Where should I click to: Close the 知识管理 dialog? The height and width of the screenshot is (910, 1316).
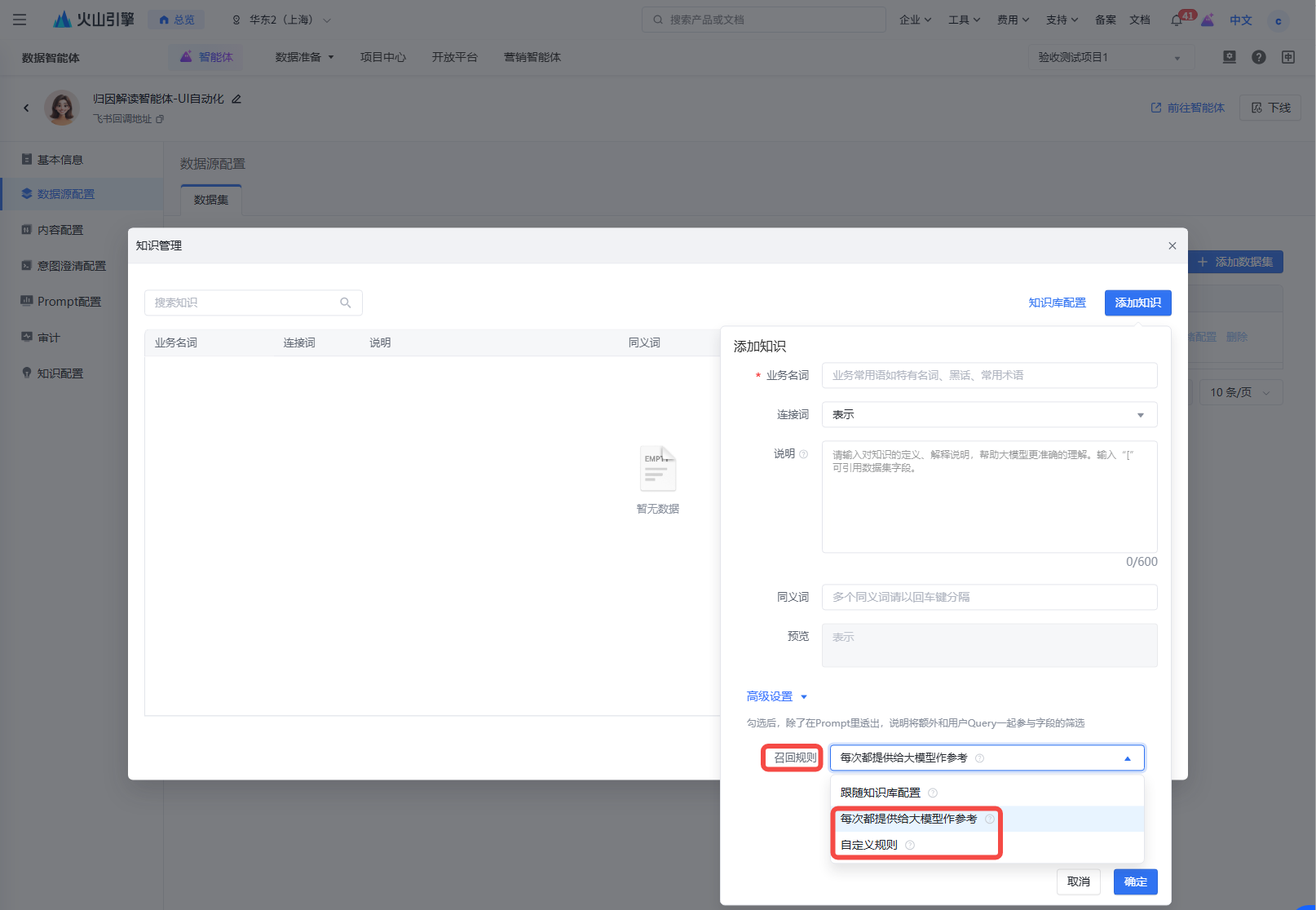[1172, 245]
